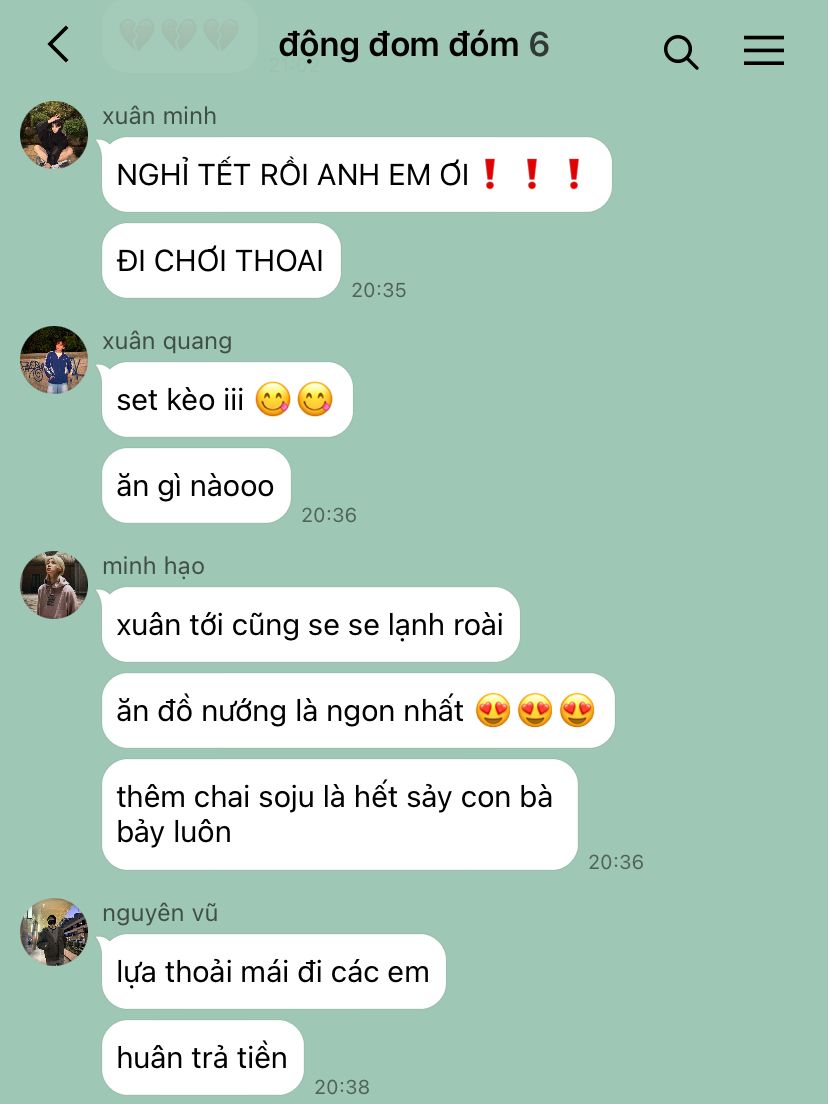Tap the chat title động đom đóm
828x1104 pixels.
coord(399,46)
